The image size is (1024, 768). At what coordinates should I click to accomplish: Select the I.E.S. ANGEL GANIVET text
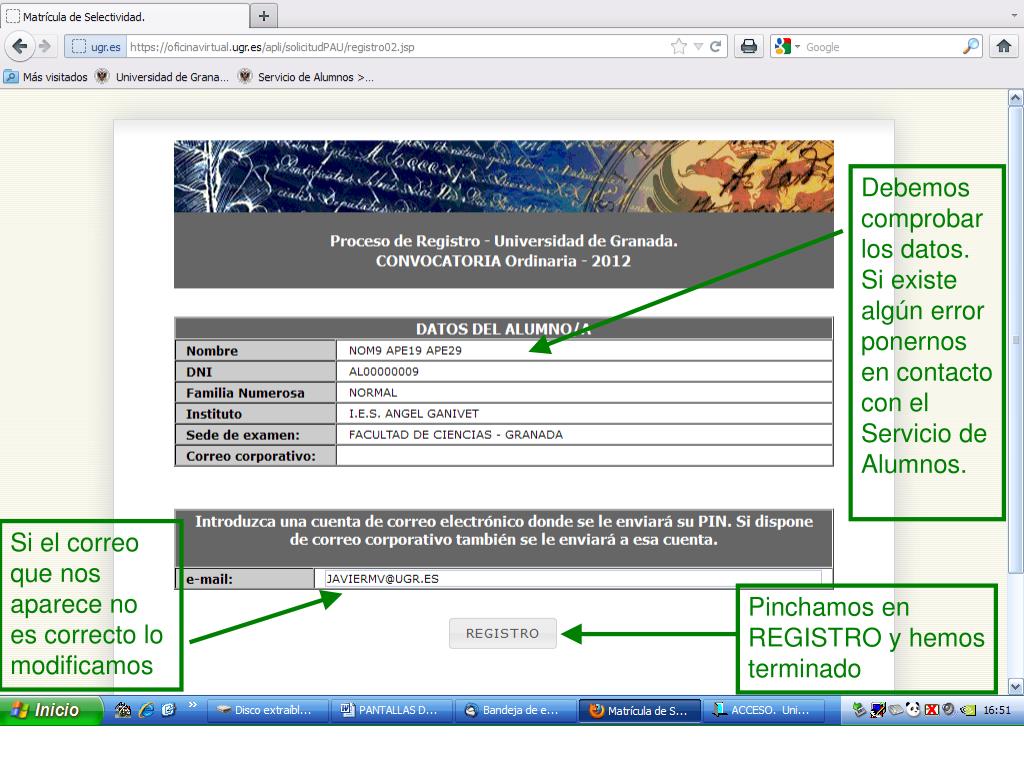point(413,413)
